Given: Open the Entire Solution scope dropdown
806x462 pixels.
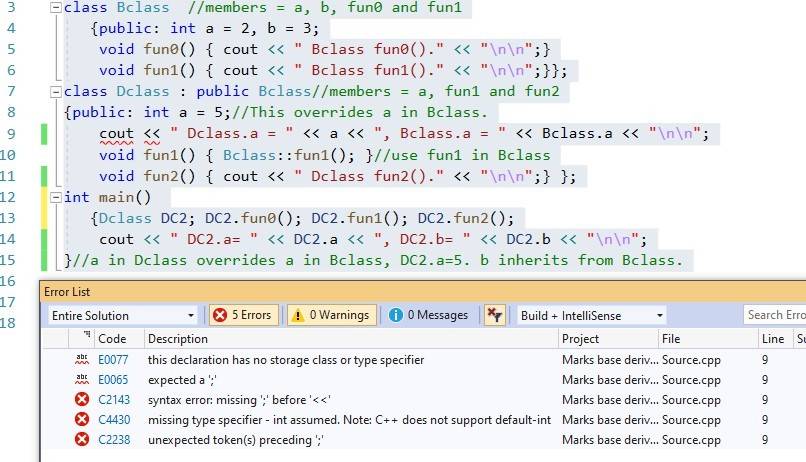Looking at the screenshot, I should [123, 315].
